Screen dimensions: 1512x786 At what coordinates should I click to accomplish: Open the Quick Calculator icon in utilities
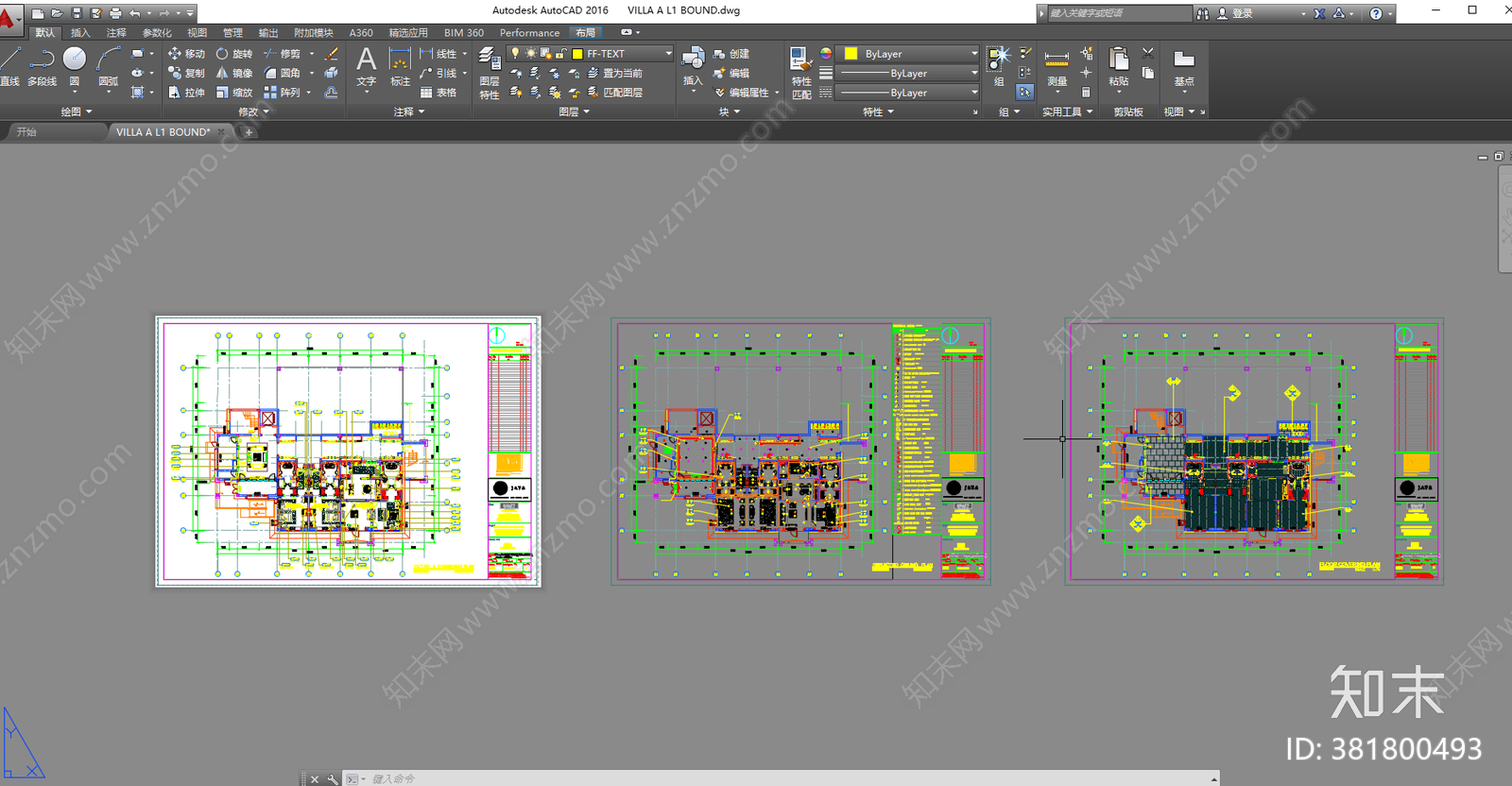click(x=1086, y=93)
